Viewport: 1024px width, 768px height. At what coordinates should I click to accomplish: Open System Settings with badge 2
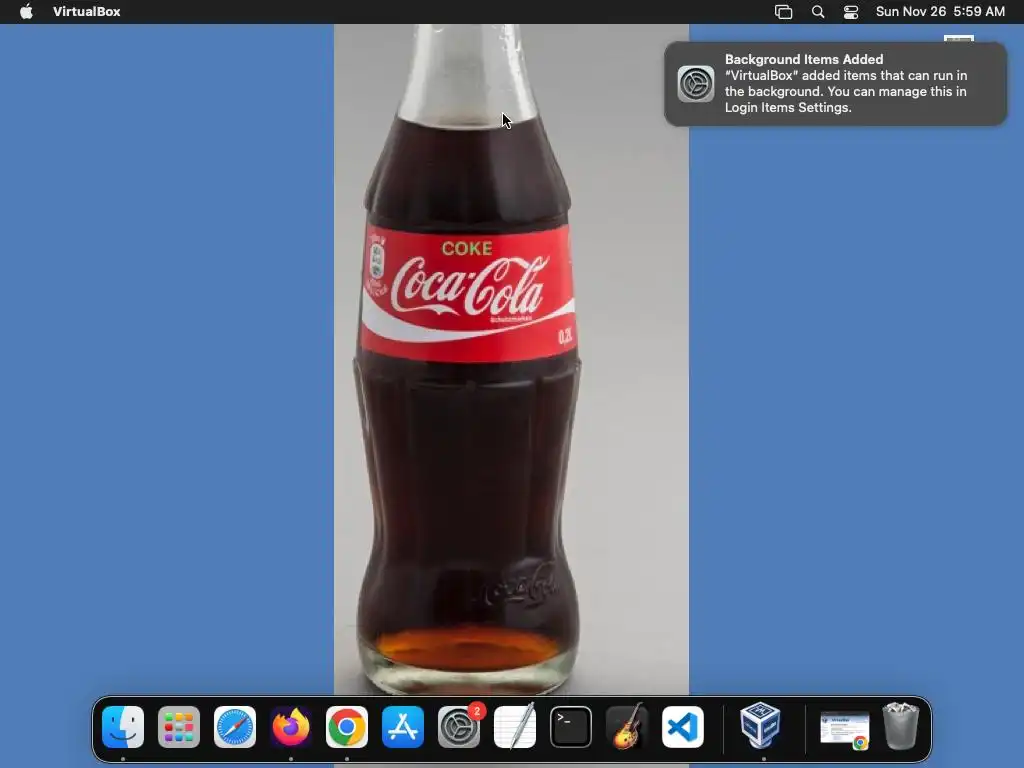pos(459,727)
